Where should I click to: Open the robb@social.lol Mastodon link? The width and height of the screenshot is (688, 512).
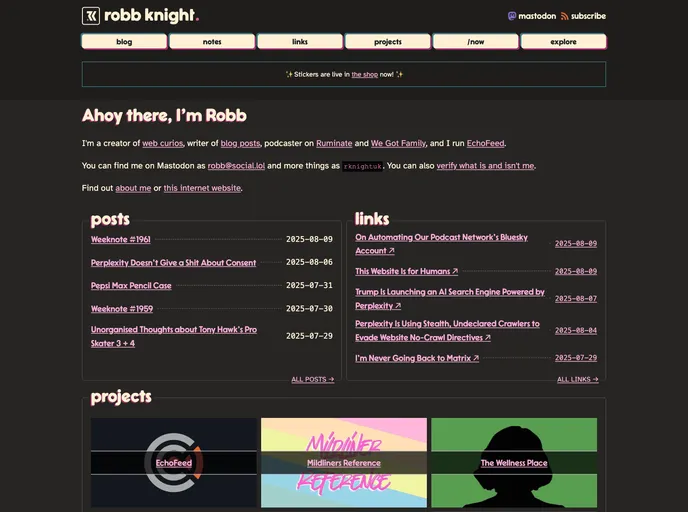coord(236,166)
